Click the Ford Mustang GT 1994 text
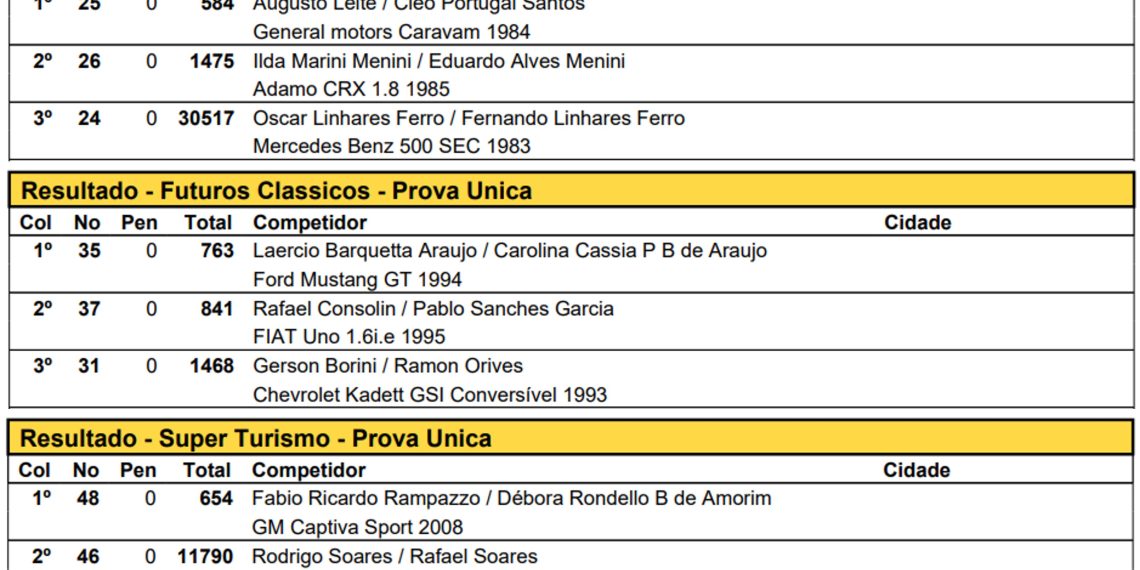Screen dimensions: 1140x570 pyautogui.click(x=357, y=280)
